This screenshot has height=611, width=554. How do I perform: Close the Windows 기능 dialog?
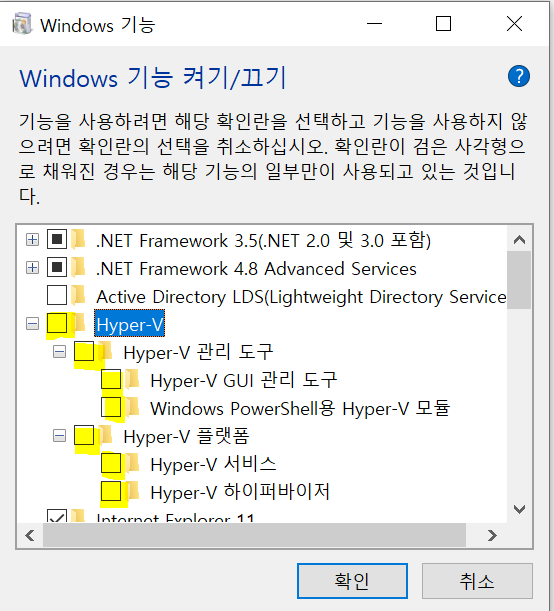(x=514, y=24)
